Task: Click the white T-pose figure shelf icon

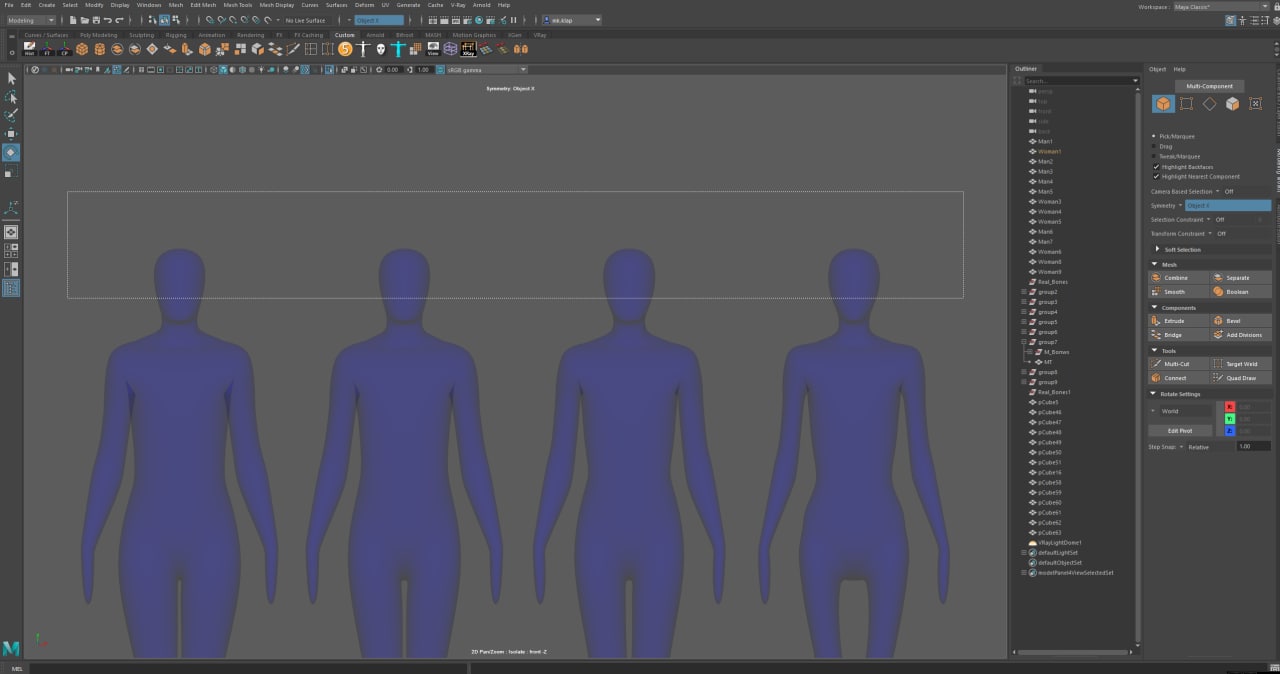Action: [363, 48]
